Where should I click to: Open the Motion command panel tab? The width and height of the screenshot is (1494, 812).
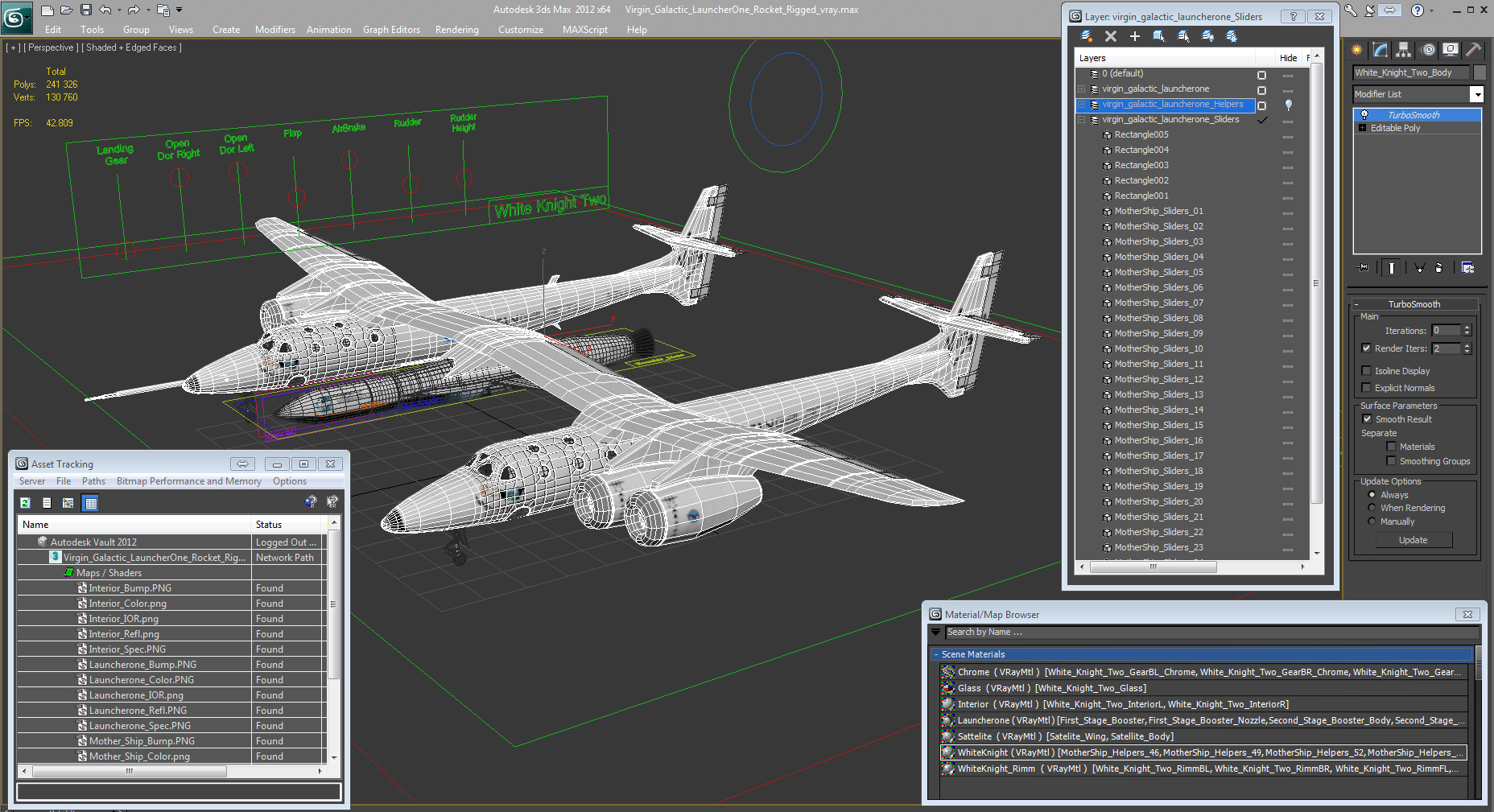1428,50
